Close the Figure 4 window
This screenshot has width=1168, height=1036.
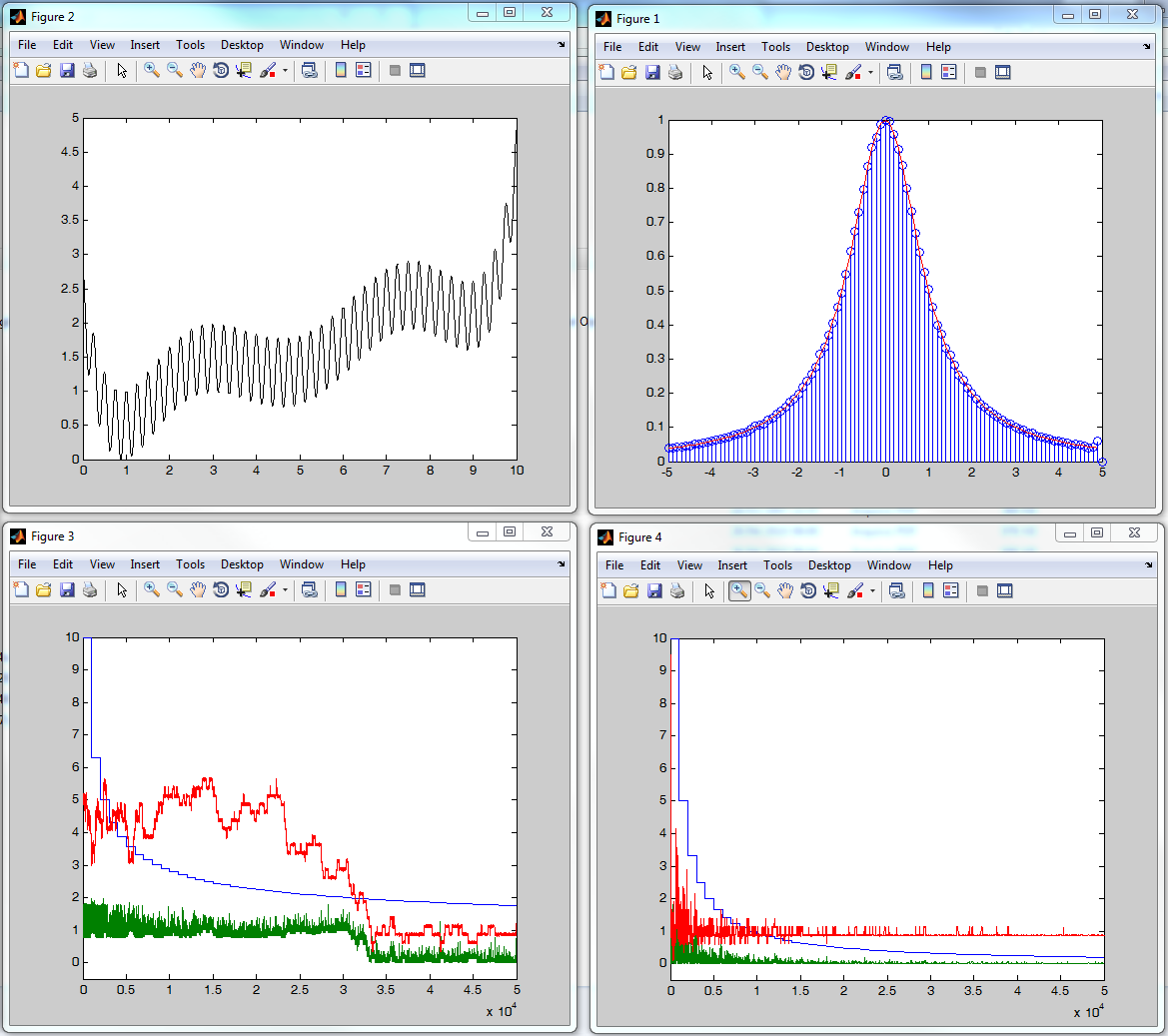1134,532
